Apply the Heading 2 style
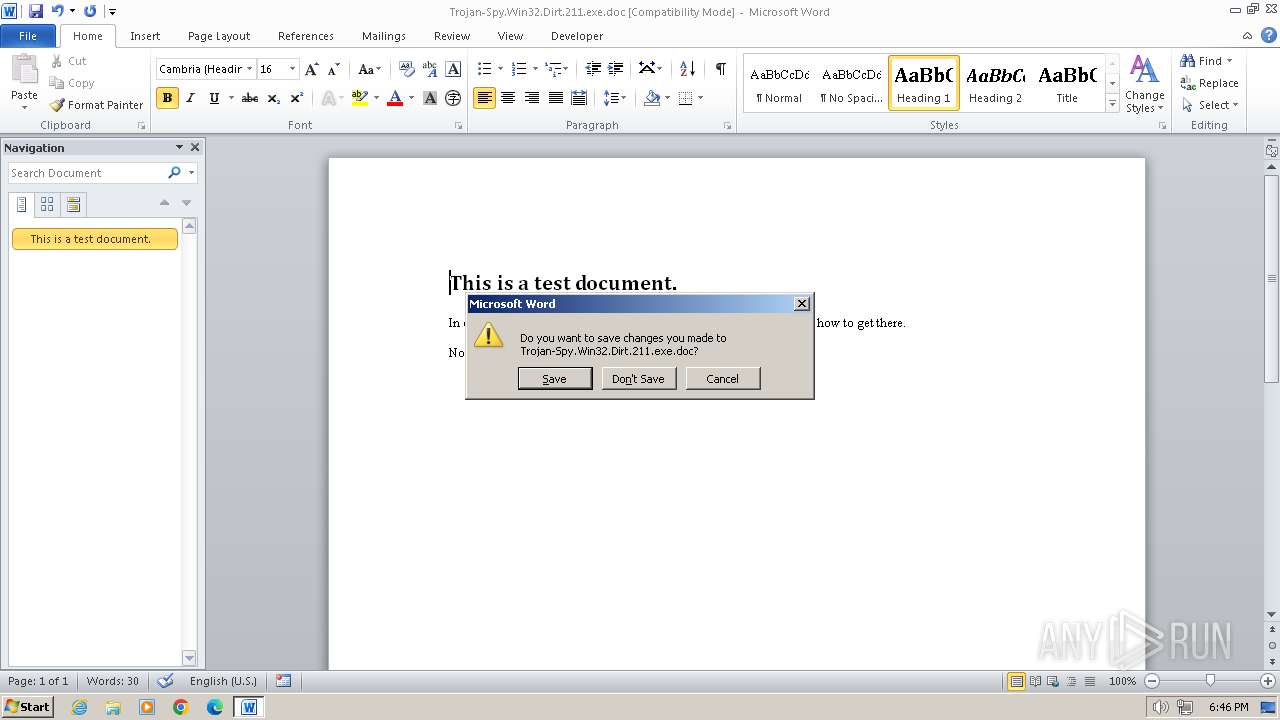 (995, 83)
